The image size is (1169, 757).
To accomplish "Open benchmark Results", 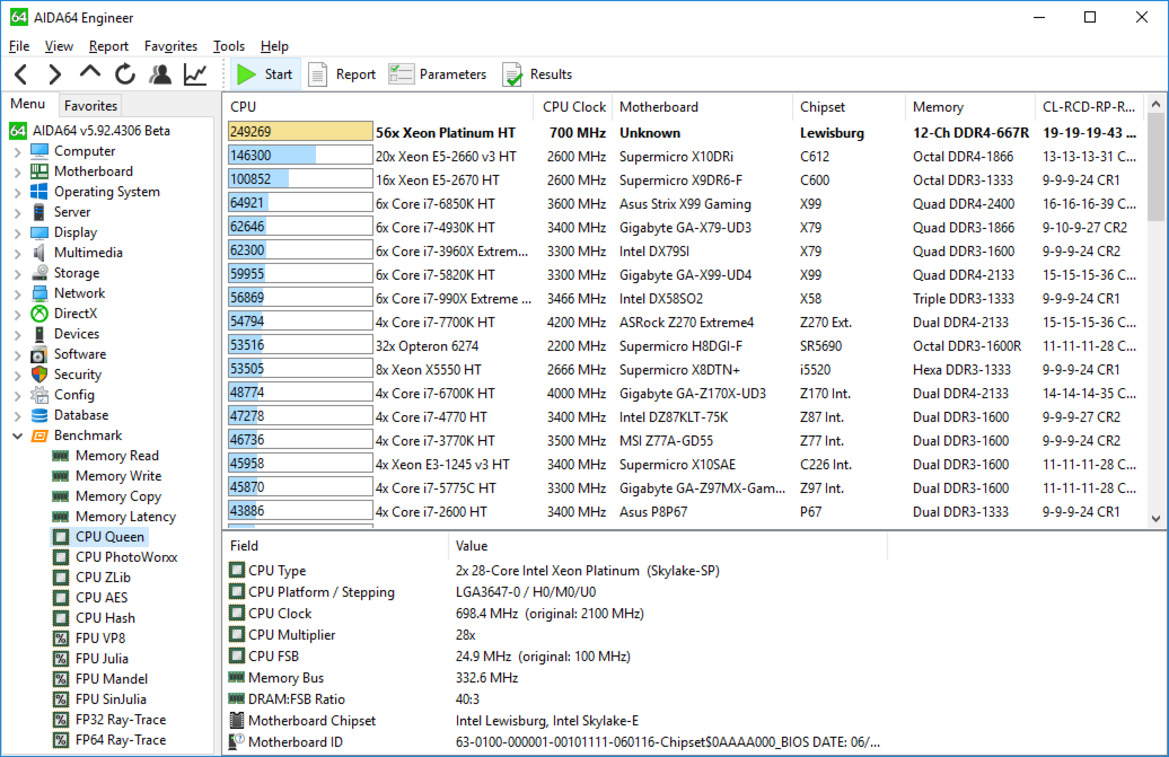I will click(x=538, y=74).
